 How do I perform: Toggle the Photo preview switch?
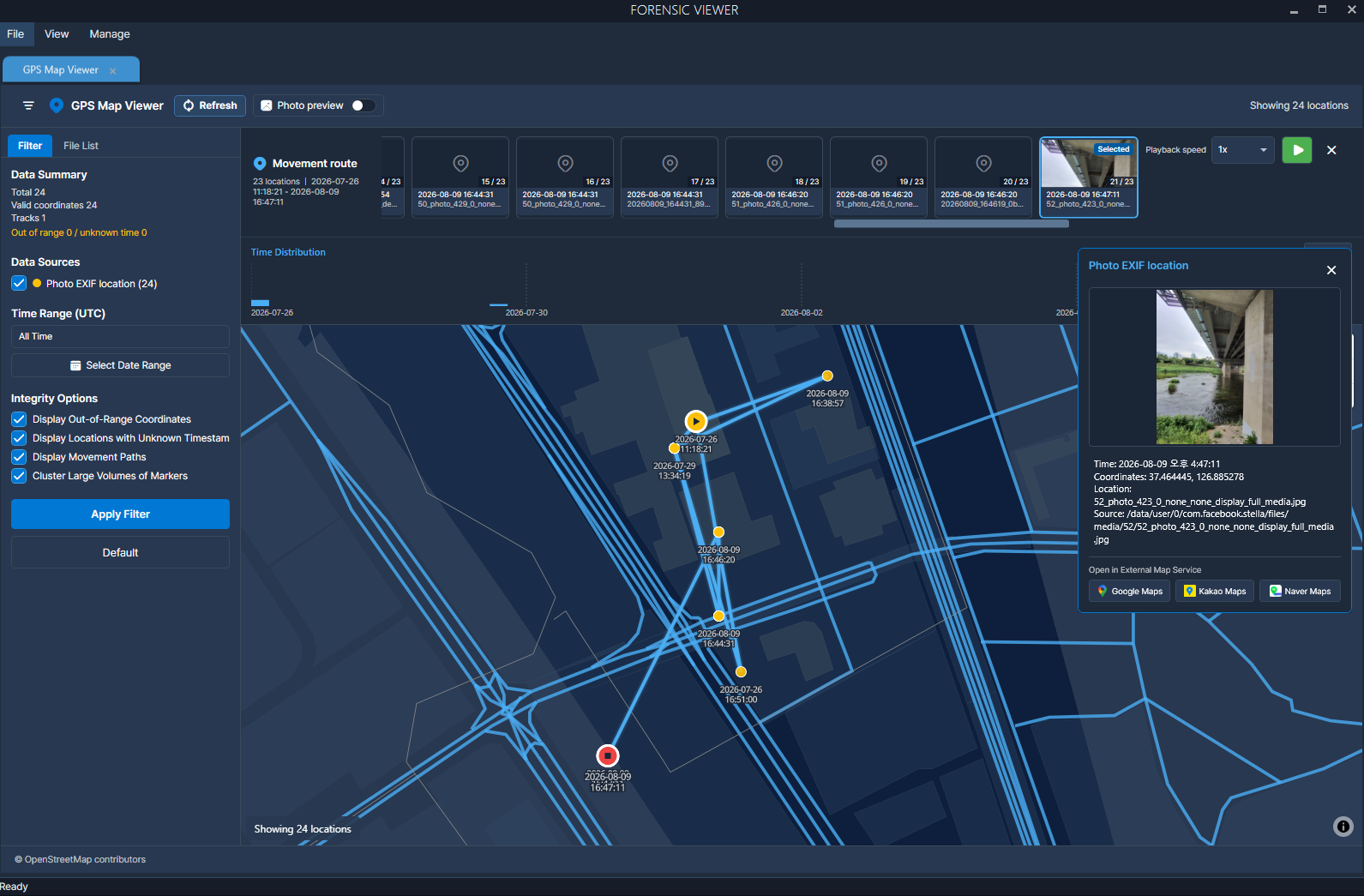click(x=364, y=105)
